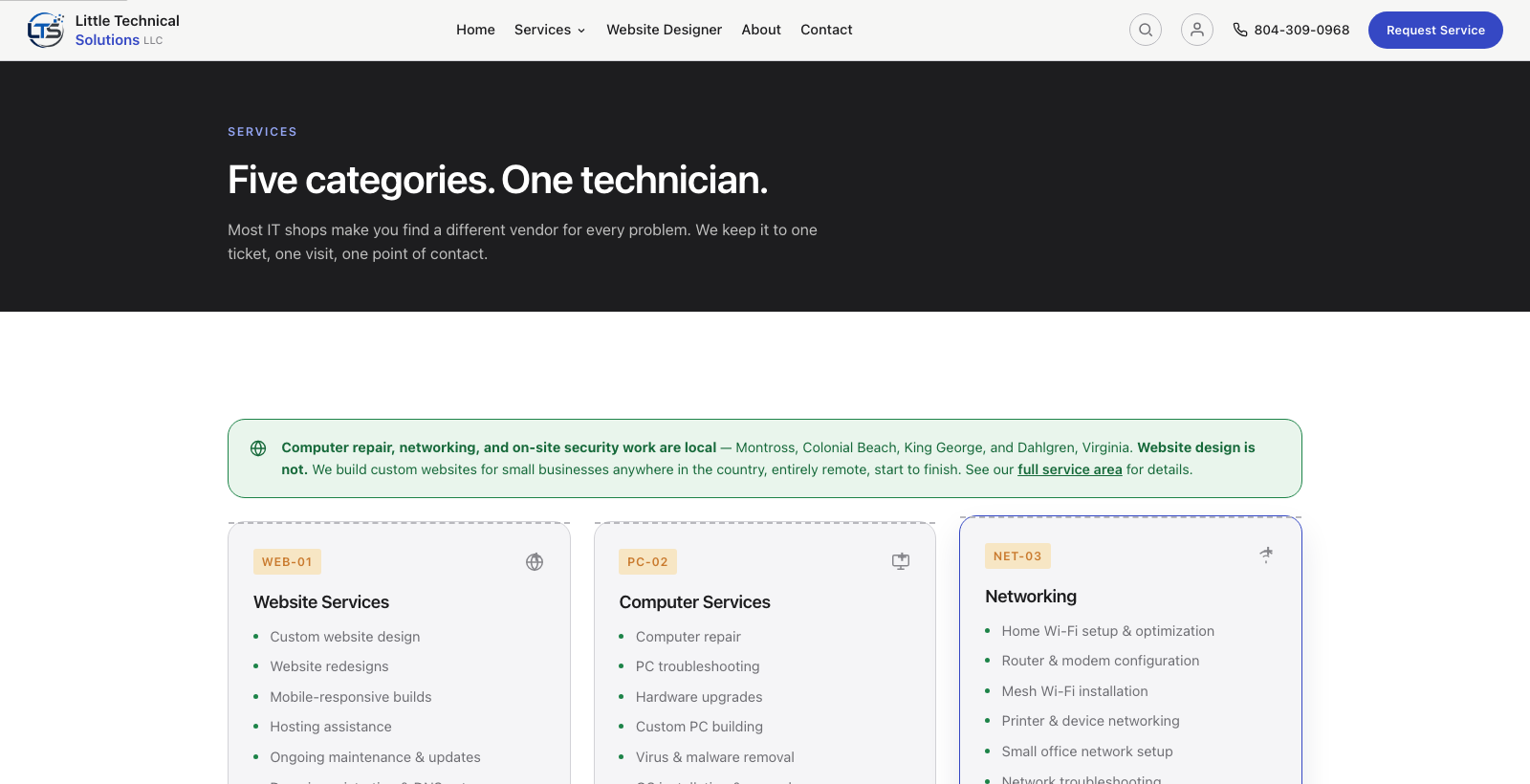The width and height of the screenshot is (1530, 784).
Task: Click the Website Services heading
Action: coord(321,602)
